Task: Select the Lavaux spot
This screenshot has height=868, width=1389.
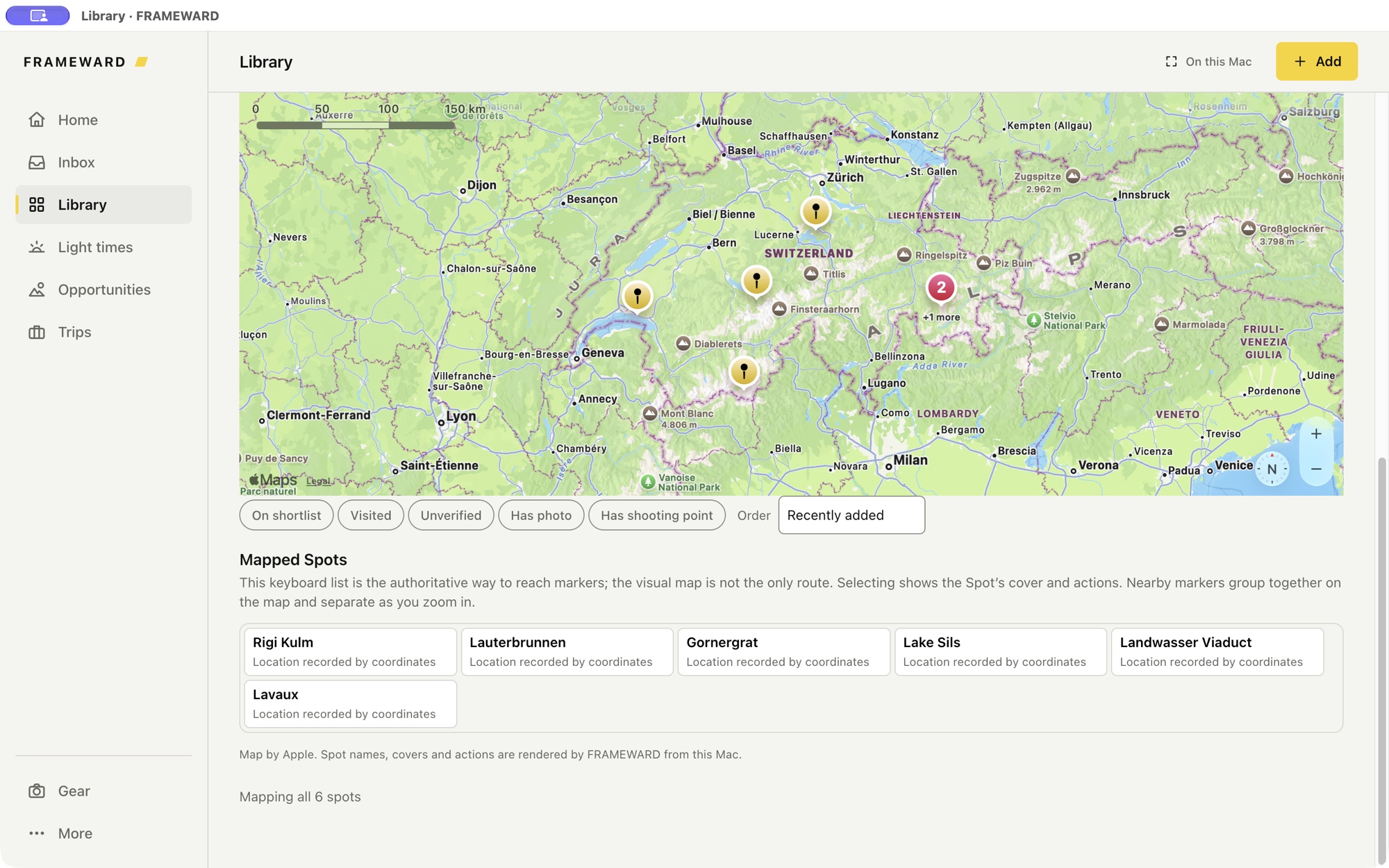Action: [350, 703]
